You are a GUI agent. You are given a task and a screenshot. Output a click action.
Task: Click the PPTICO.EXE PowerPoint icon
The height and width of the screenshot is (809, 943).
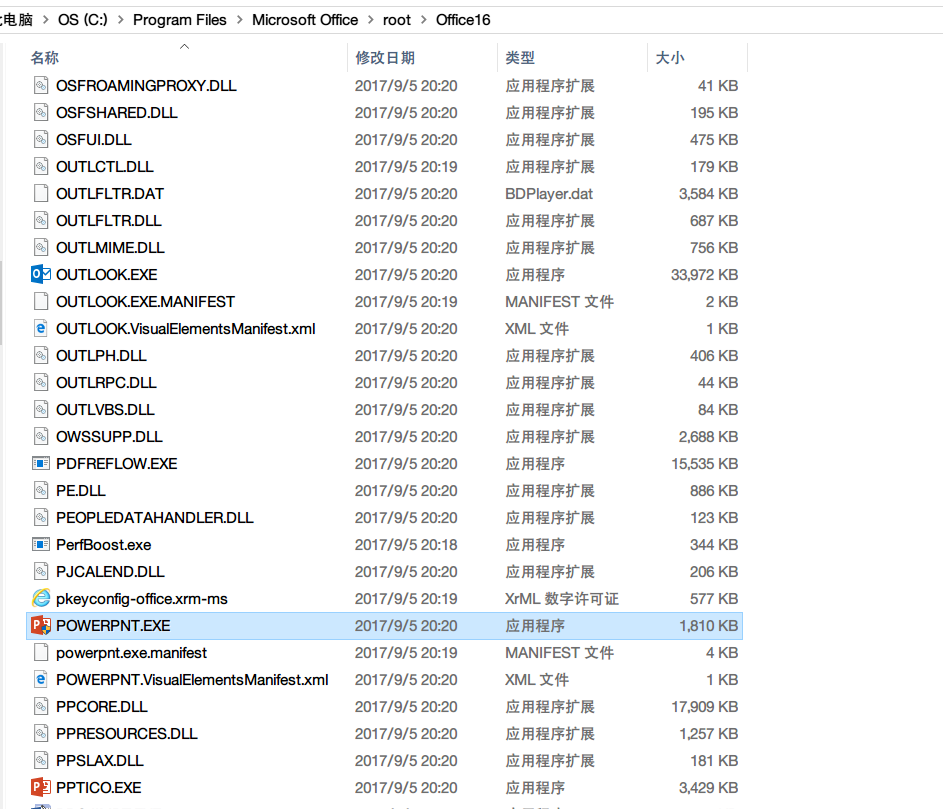[x=41, y=787]
